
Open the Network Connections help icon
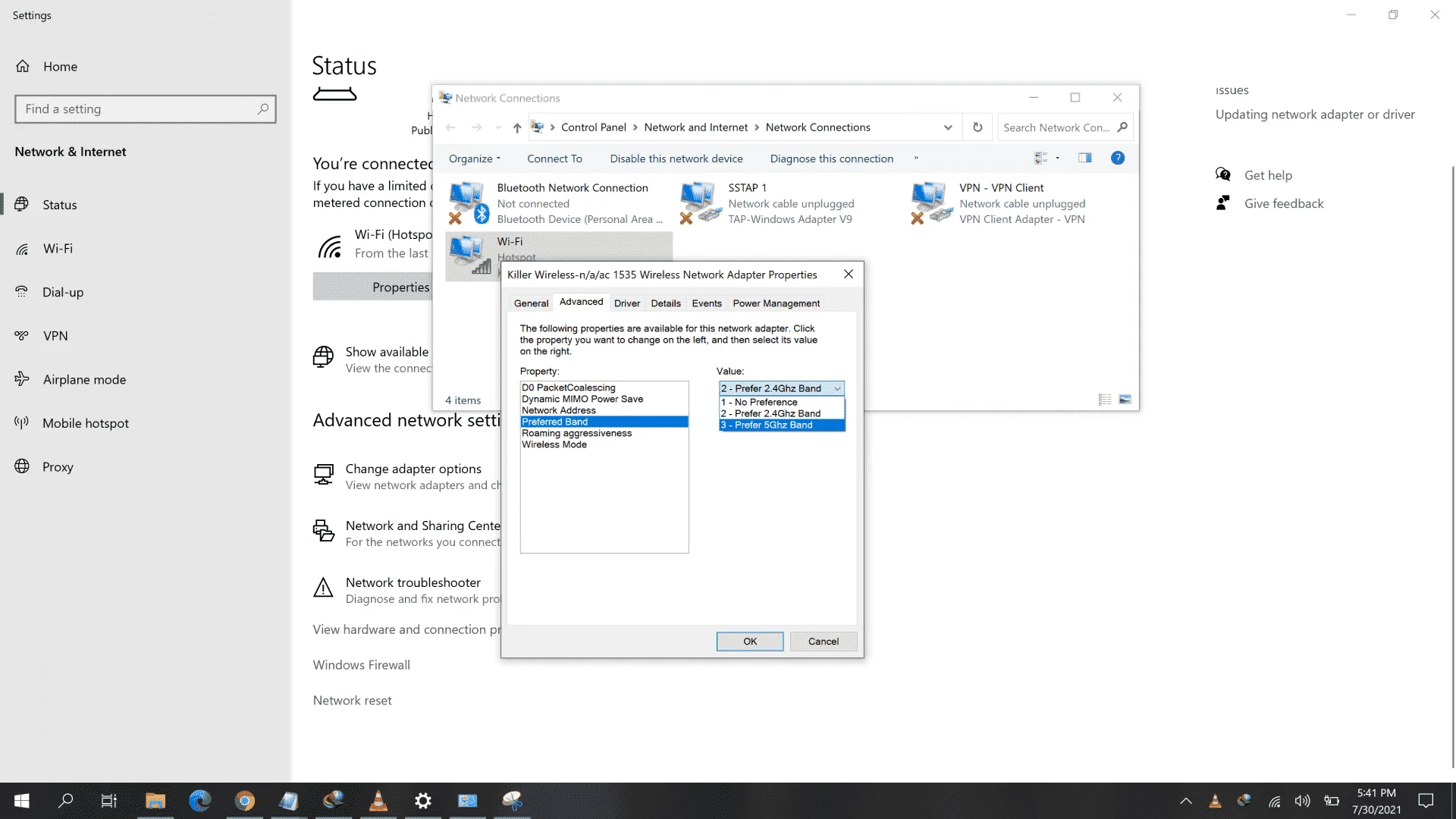(1117, 158)
